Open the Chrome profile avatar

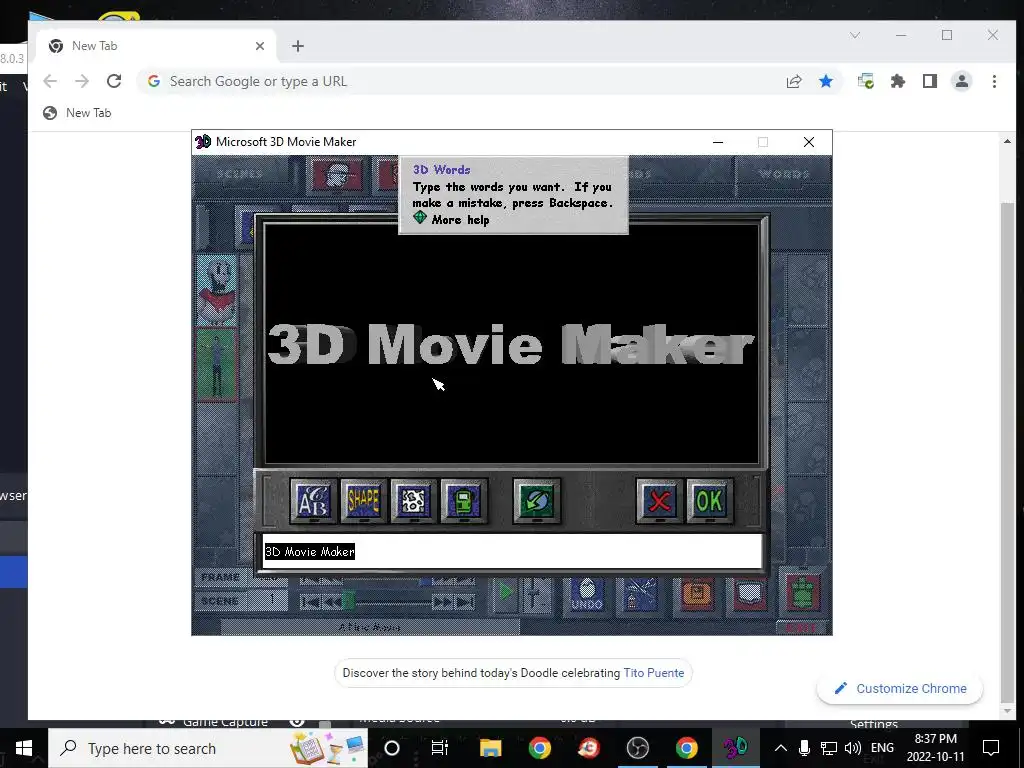click(962, 81)
